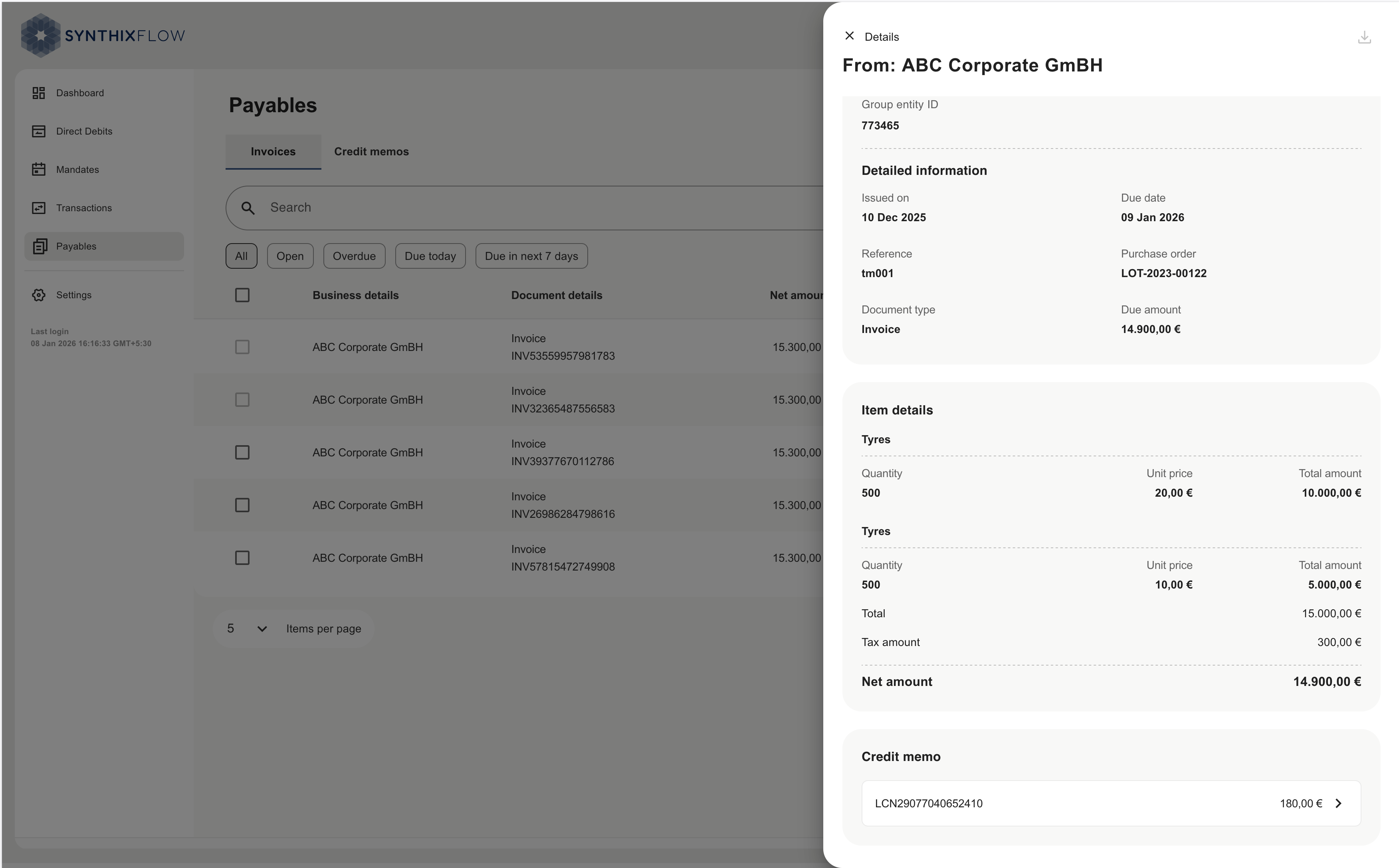Open the Mandates menu item

pyautogui.click(x=104, y=169)
